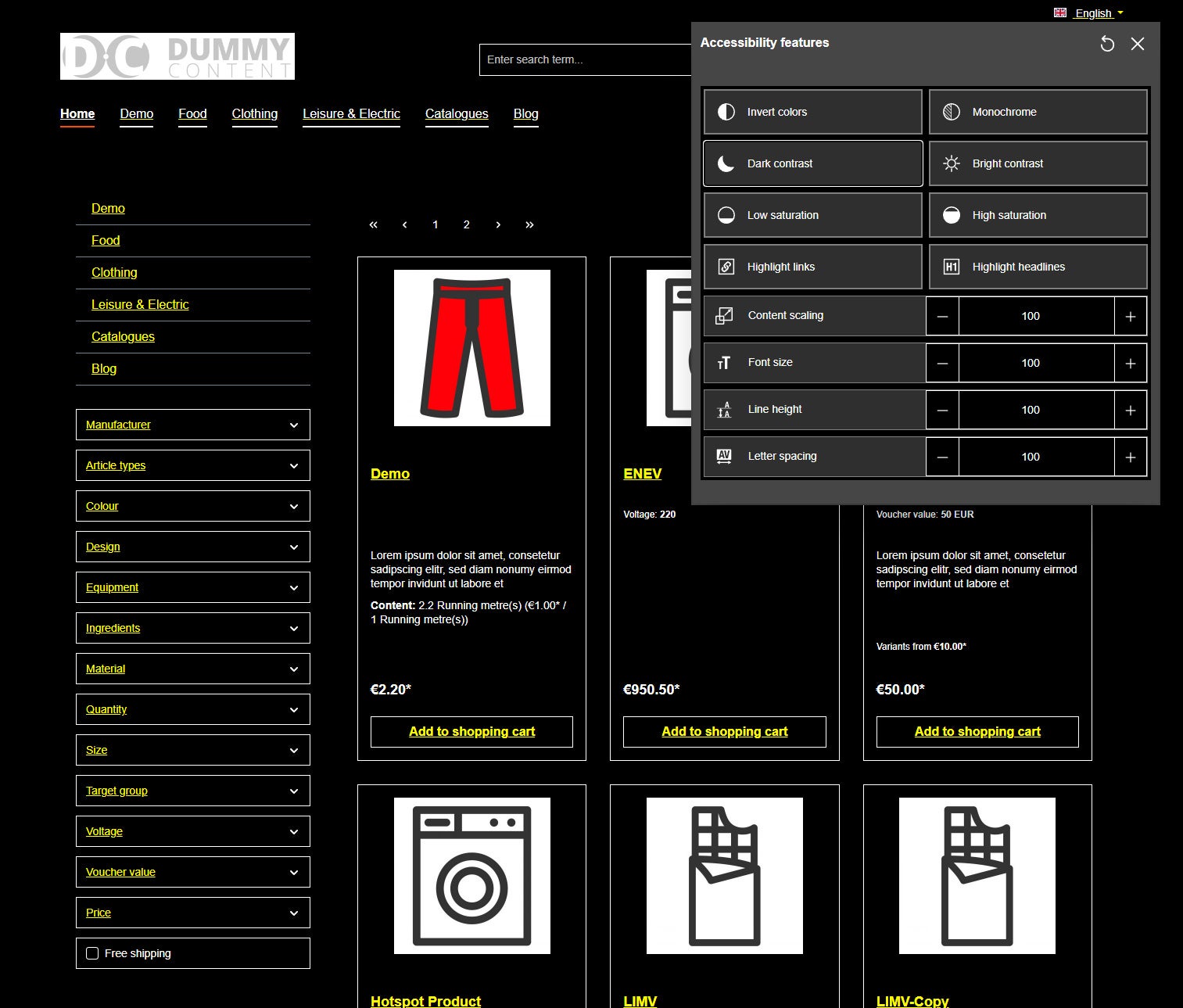Image resolution: width=1183 pixels, height=1008 pixels.
Task: Decrease Content scaling with minus button
Action: pyautogui.click(x=943, y=316)
